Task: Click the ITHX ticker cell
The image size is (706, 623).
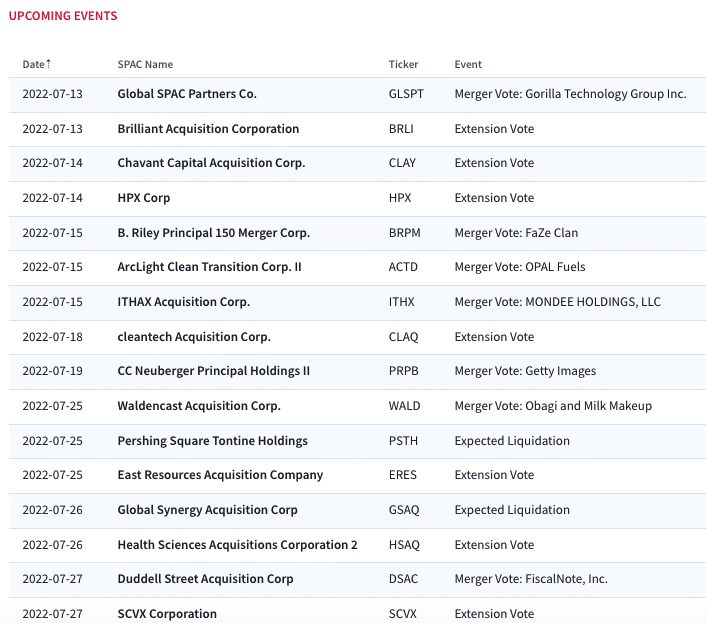Action: [x=402, y=302]
